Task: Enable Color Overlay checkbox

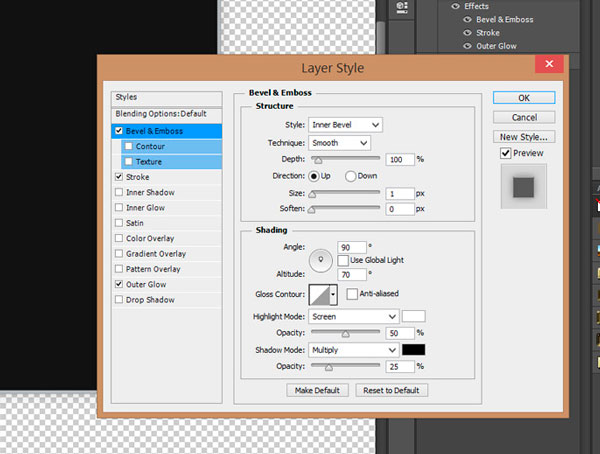Action: pyautogui.click(x=119, y=238)
